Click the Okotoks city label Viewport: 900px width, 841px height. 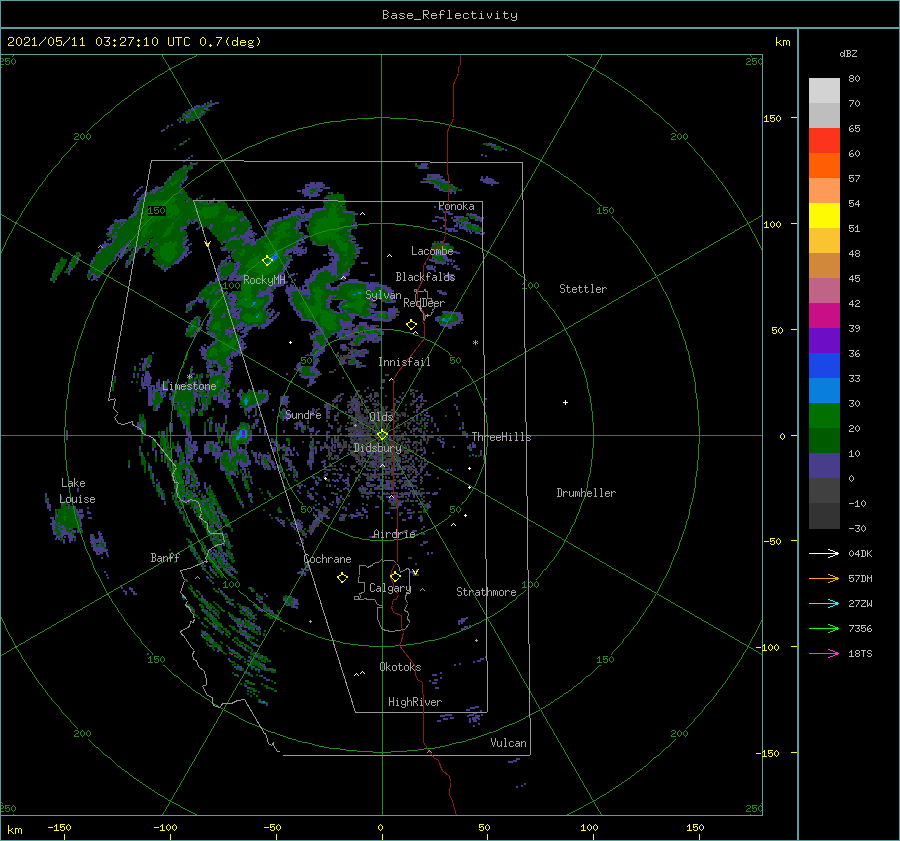click(x=401, y=667)
